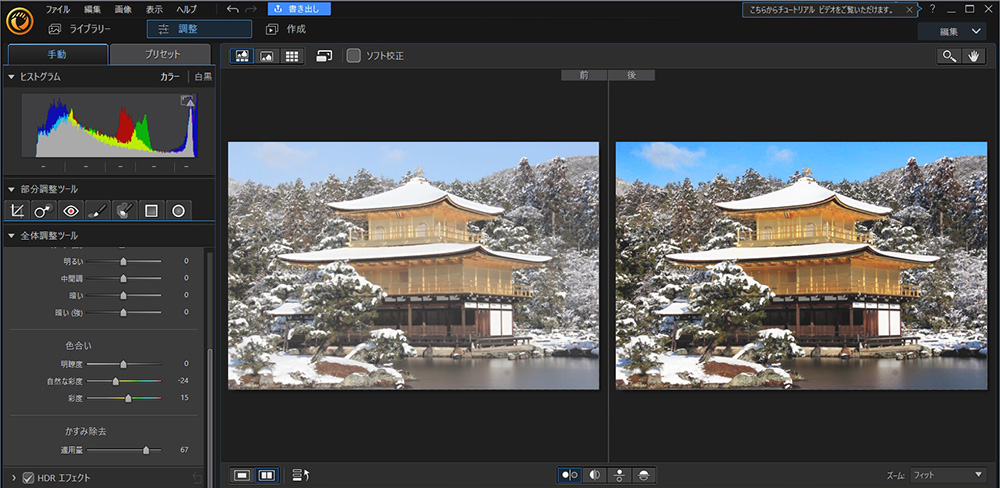Click the before photo preview

point(413,265)
